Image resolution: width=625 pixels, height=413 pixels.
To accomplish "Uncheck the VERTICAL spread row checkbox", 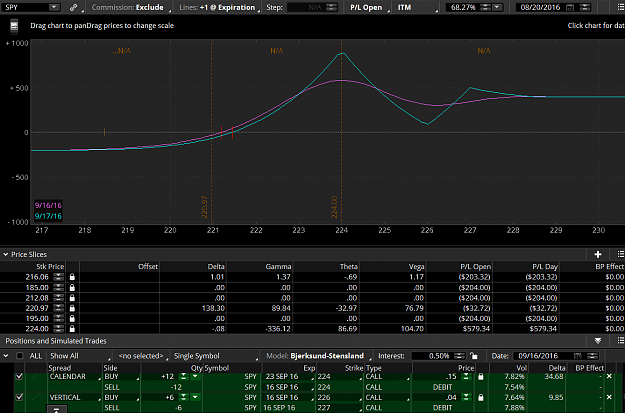I will point(19,397).
